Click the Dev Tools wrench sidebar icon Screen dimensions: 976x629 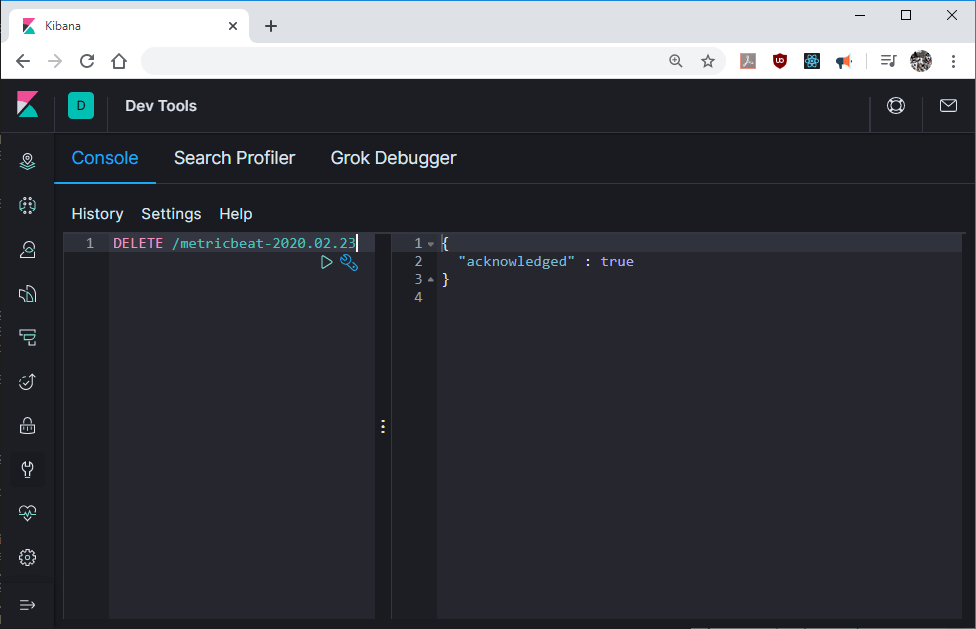point(28,469)
